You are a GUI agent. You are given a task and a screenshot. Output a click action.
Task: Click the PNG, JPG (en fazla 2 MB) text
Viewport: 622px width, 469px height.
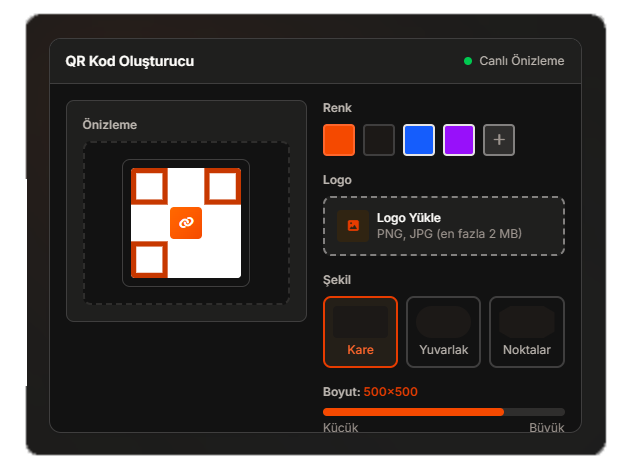pyautogui.click(x=449, y=234)
